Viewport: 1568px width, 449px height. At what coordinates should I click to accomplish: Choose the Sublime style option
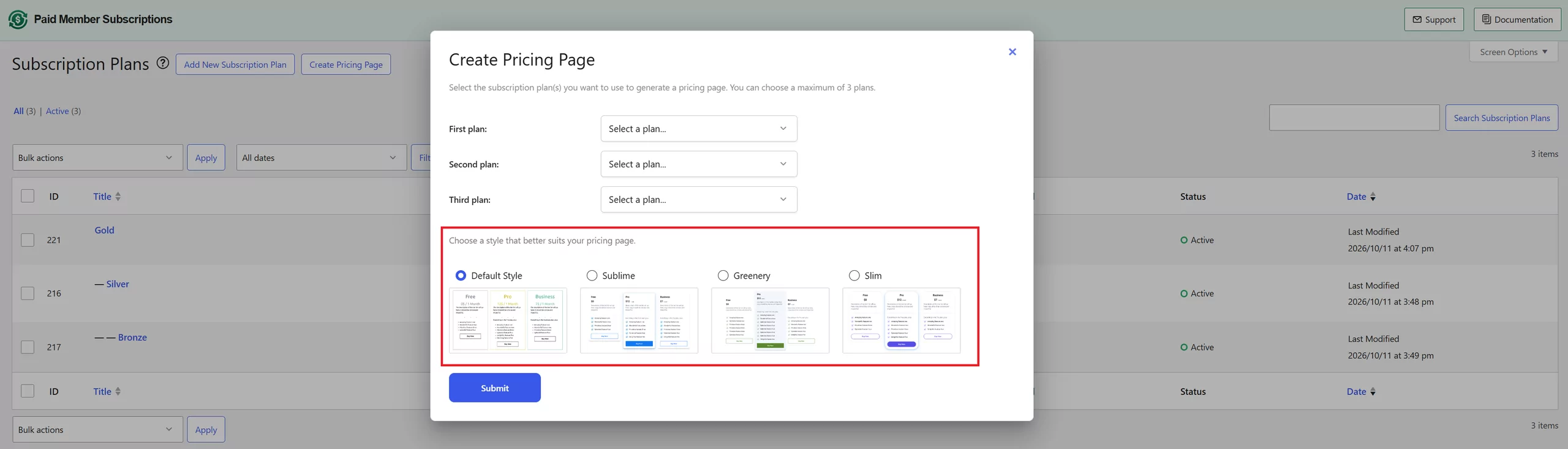point(592,276)
